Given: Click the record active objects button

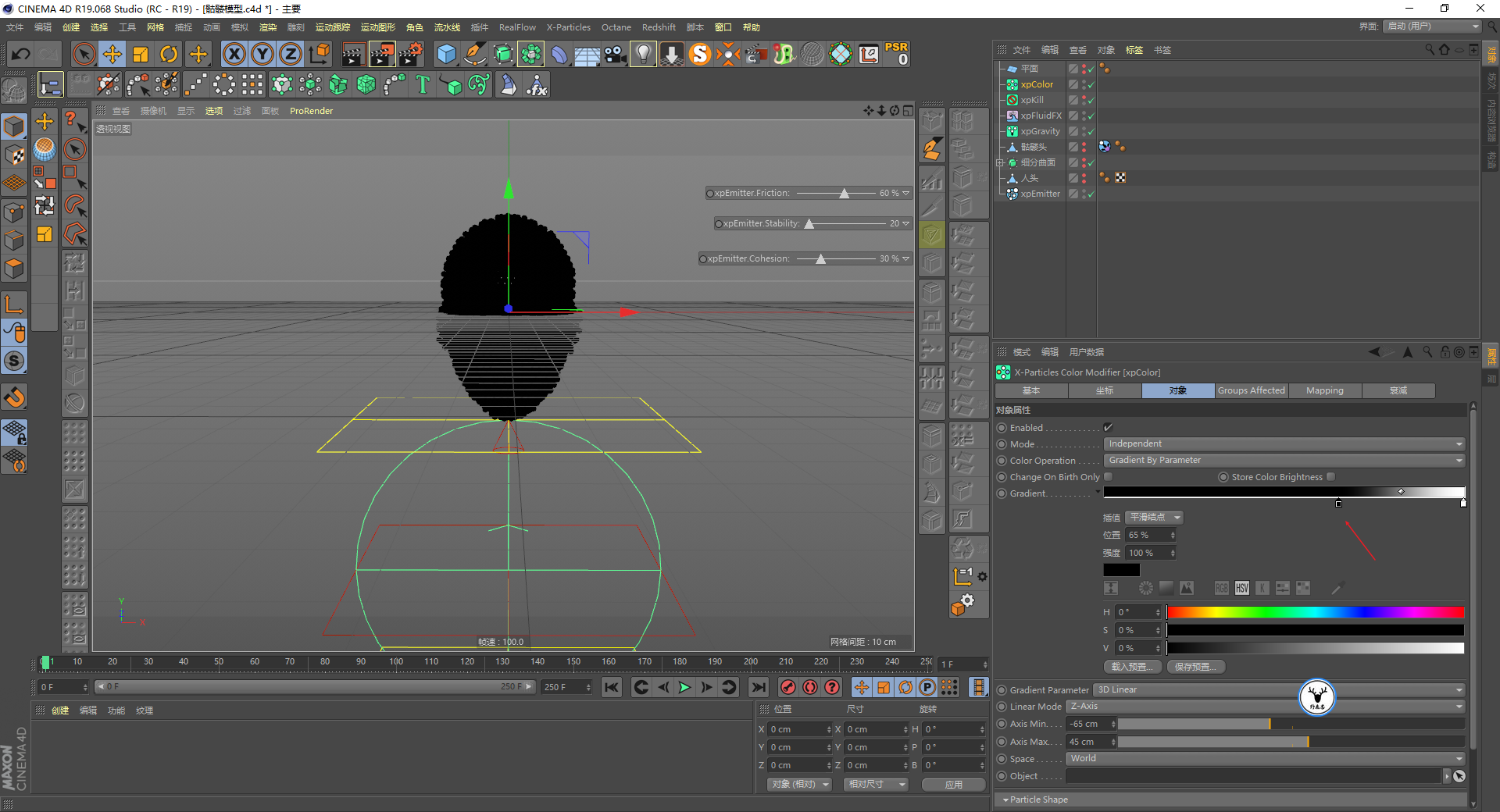Looking at the screenshot, I should [x=788, y=687].
